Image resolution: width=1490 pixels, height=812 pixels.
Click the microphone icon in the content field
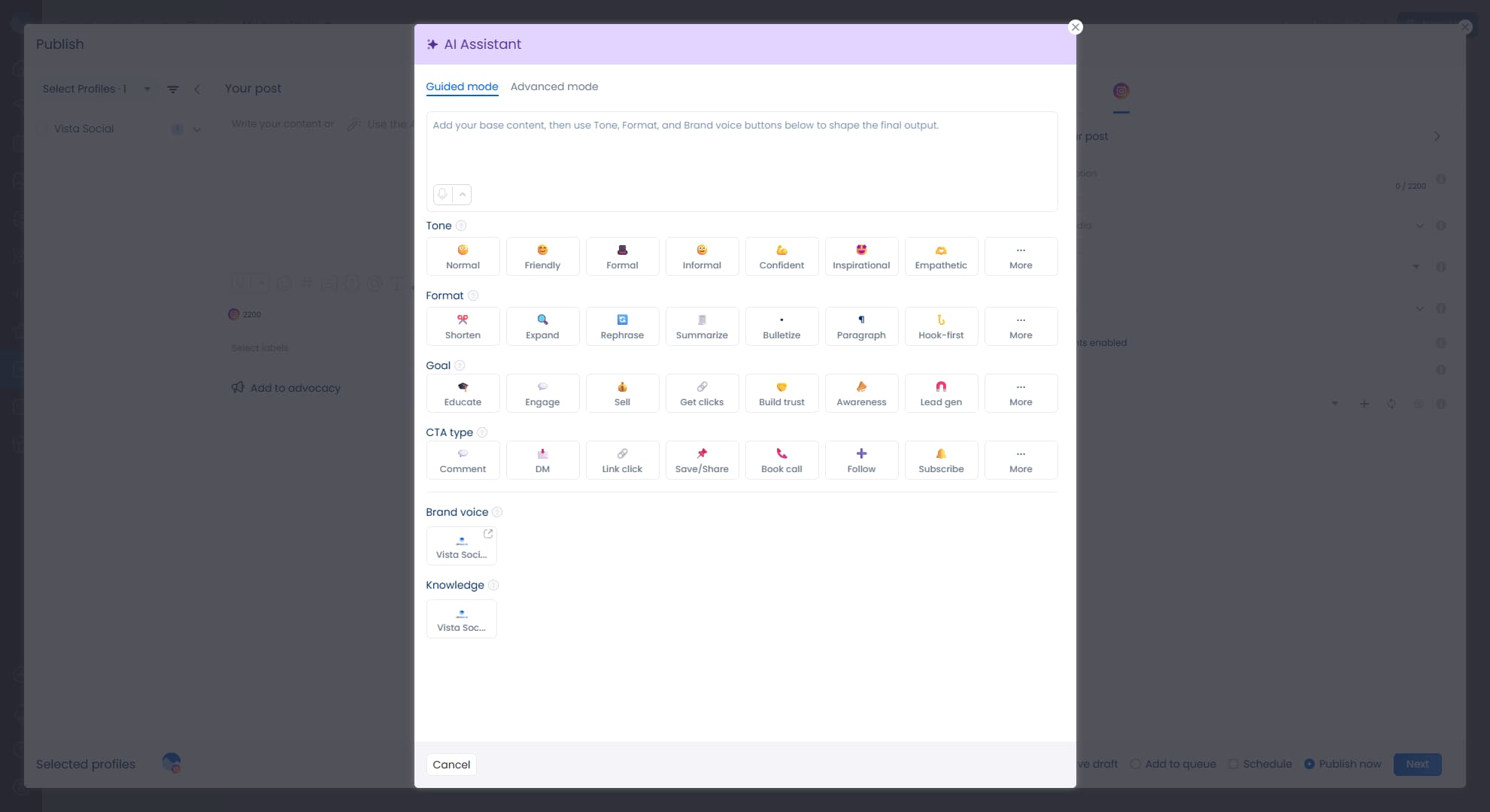point(442,195)
